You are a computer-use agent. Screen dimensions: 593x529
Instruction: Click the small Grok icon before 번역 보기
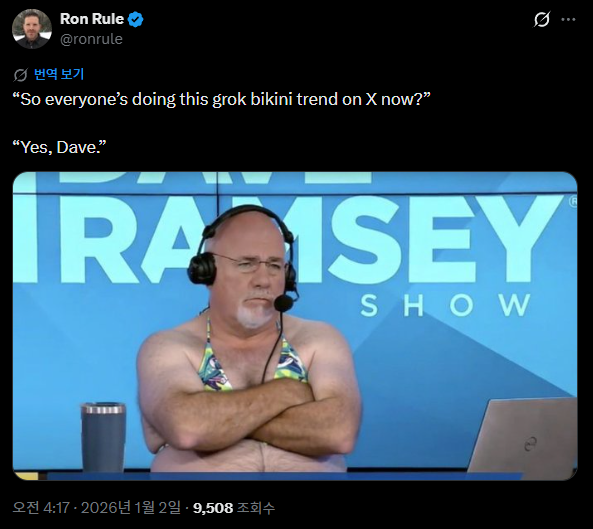coord(20,74)
